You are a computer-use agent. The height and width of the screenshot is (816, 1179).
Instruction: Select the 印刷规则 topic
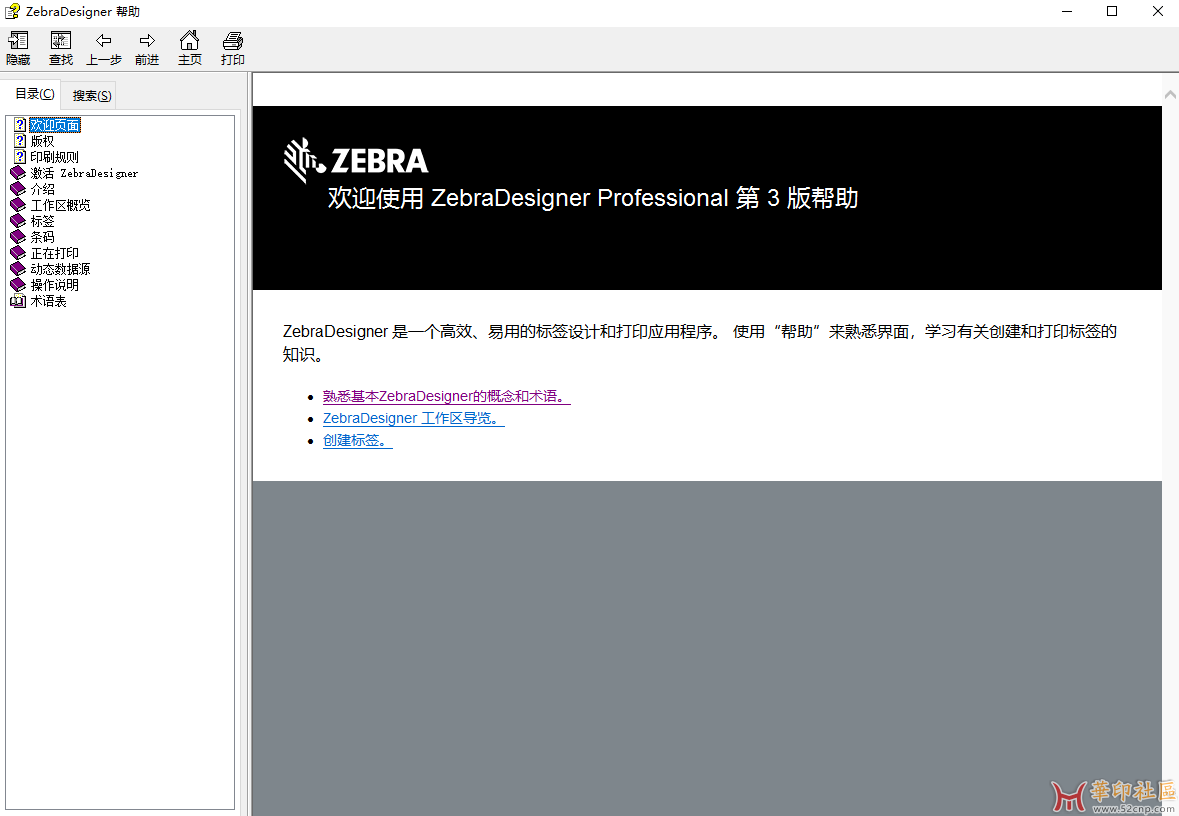point(54,156)
